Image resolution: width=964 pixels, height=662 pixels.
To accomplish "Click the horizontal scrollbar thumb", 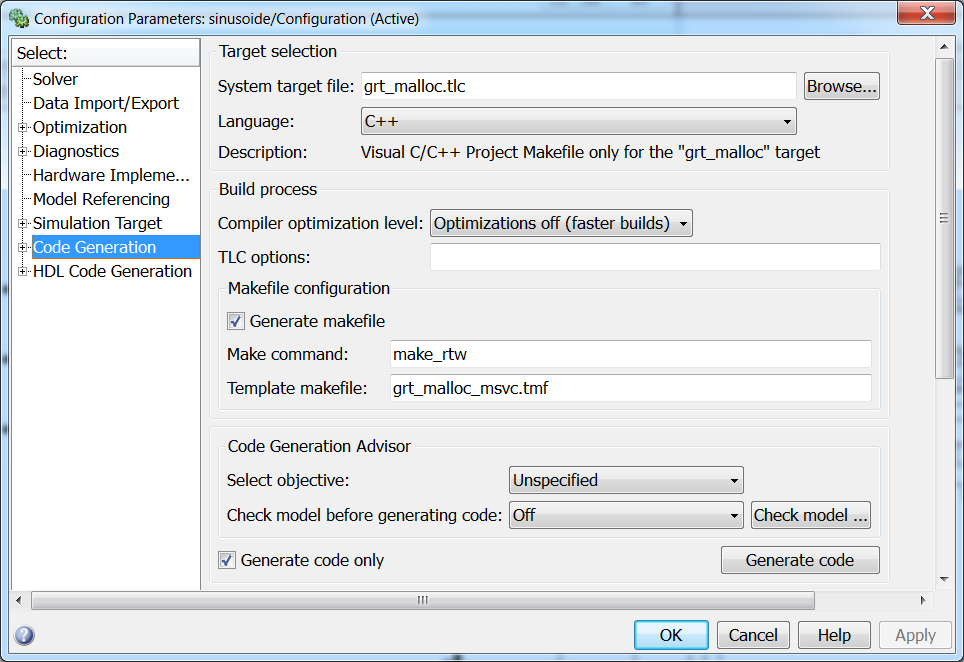I will point(422,600).
